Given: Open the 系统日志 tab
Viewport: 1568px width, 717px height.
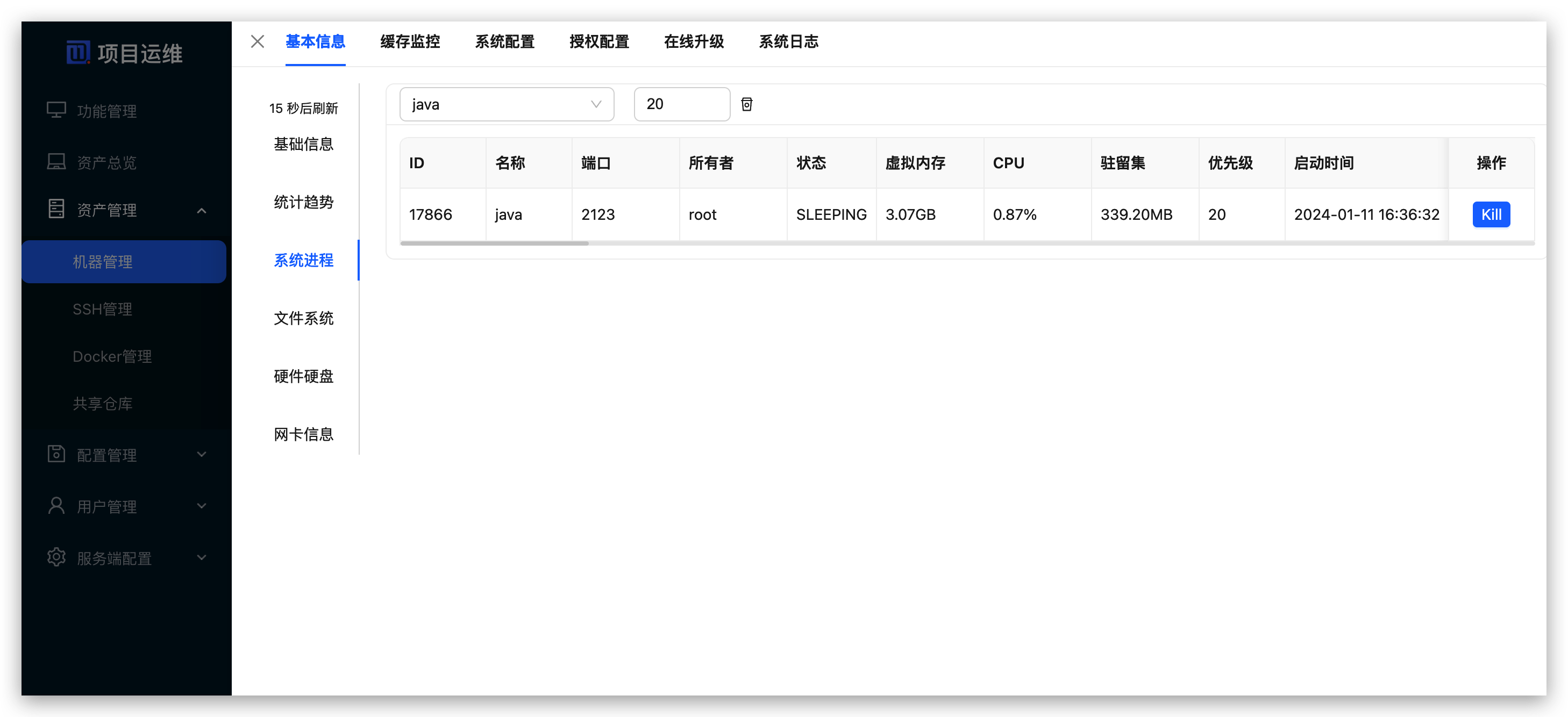Looking at the screenshot, I should coord(789,42).
